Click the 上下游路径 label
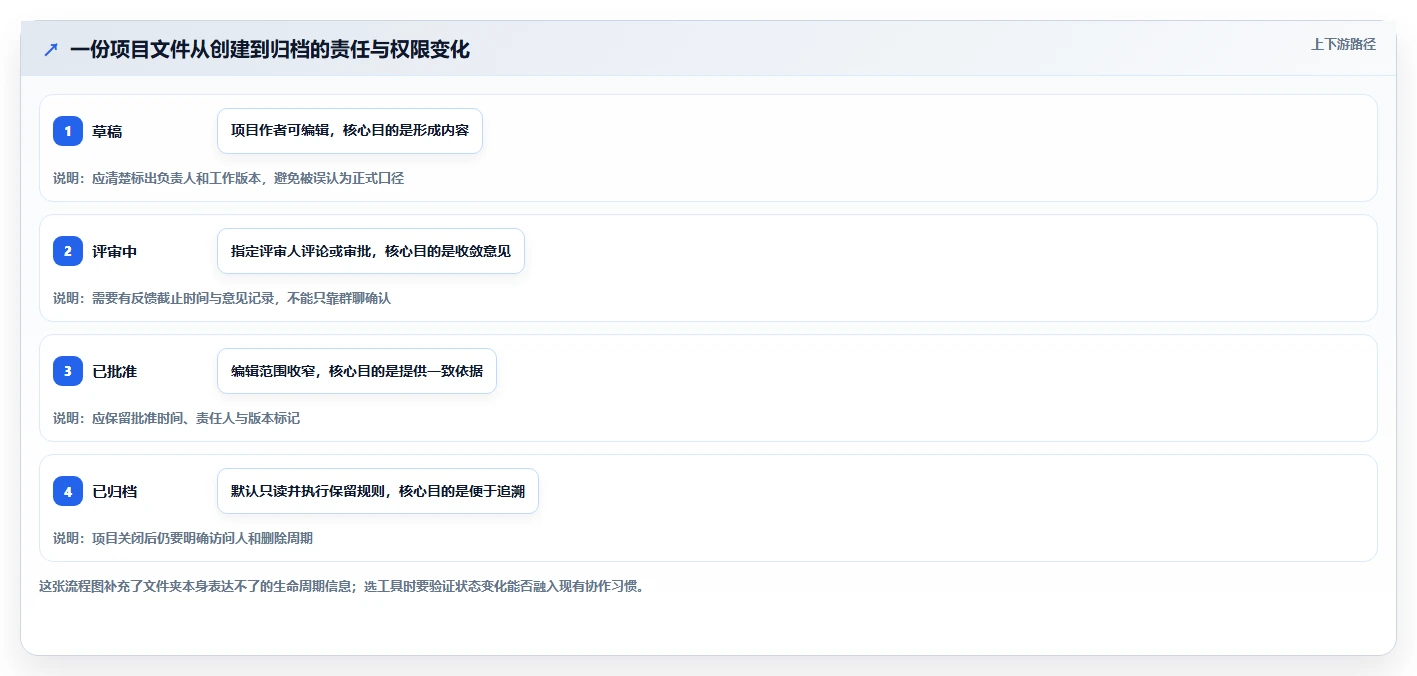The height and width of the screenshot is (676, 1417). pyautogui.click(x=1343, y=44)
